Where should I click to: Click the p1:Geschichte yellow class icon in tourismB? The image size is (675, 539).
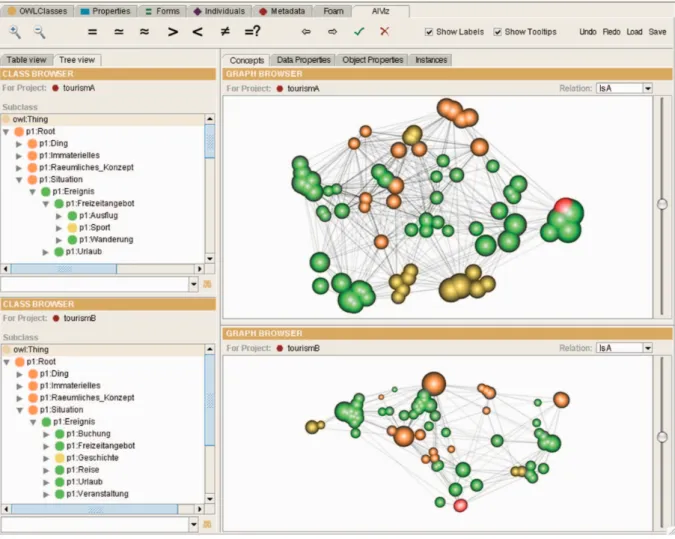point(60,458)
